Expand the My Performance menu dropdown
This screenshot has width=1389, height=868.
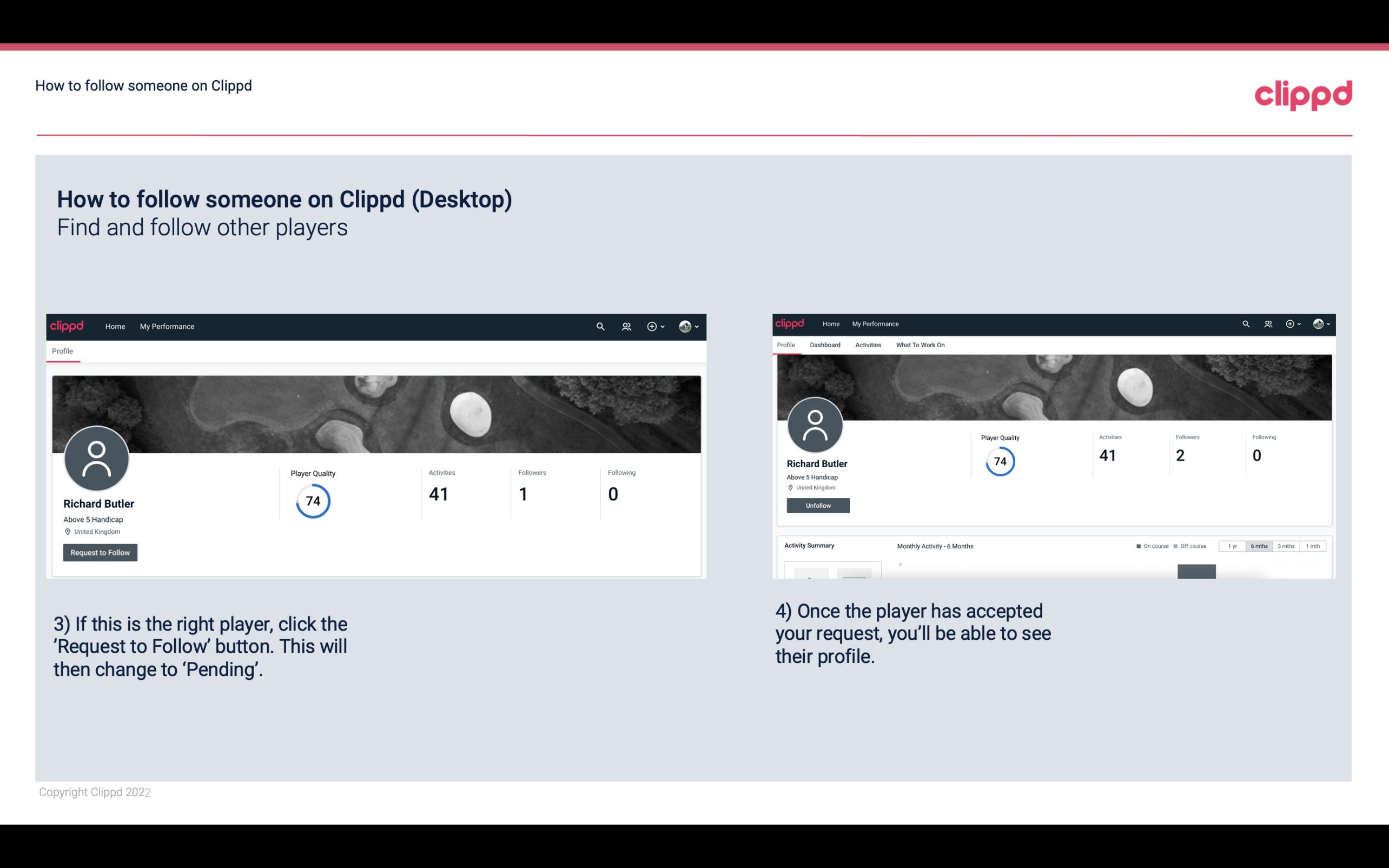167,325
